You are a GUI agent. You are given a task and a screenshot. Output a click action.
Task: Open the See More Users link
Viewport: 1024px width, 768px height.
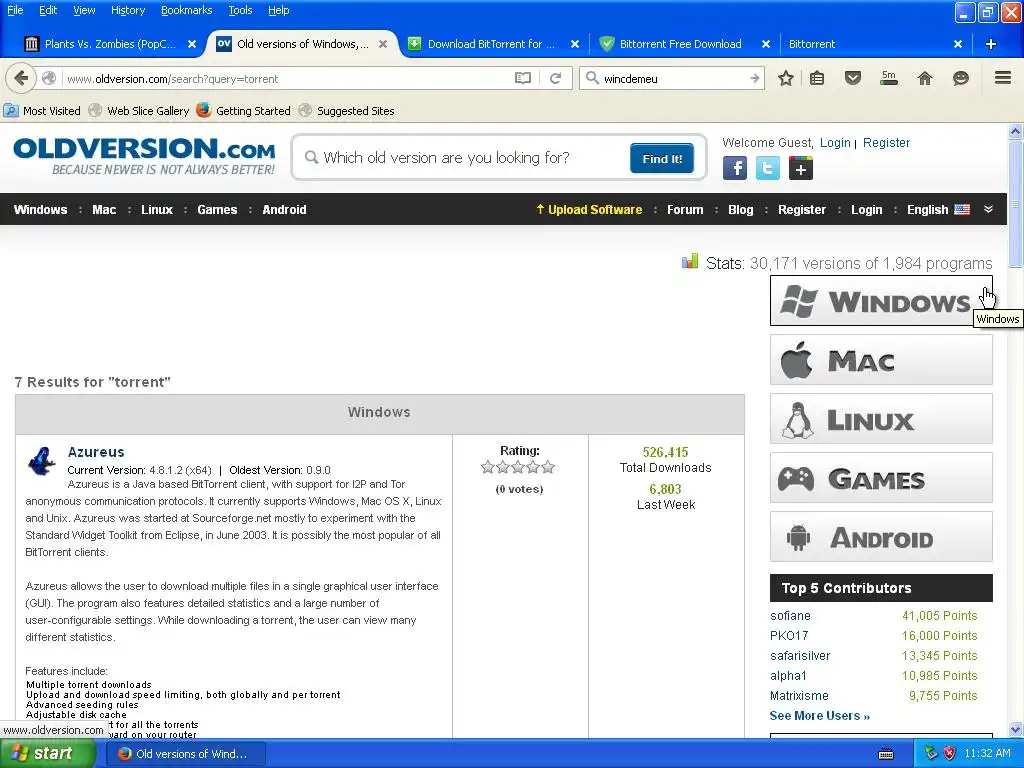tap(820, 716)
